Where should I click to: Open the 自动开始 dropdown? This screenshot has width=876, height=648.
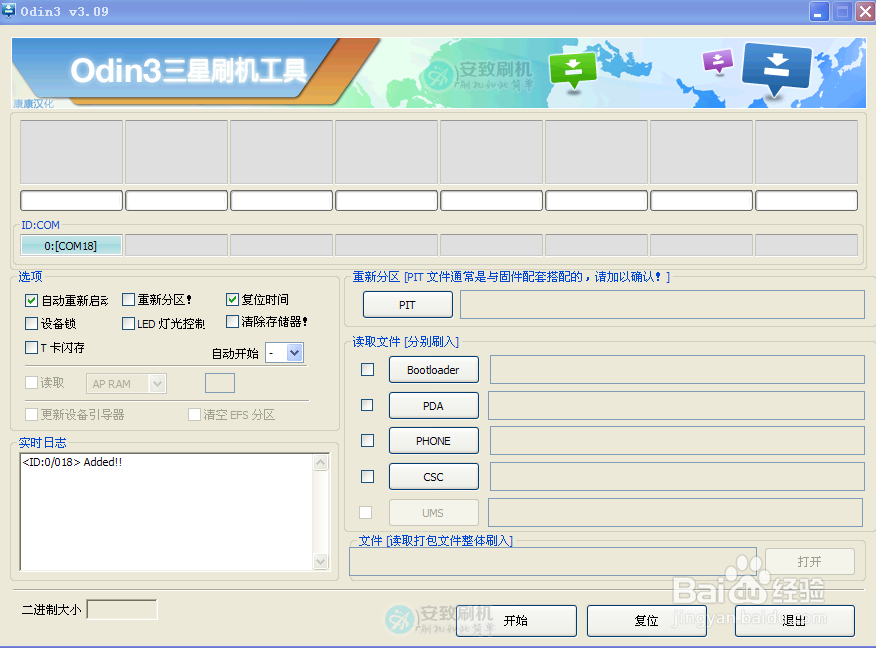pyautogui.click(x=294, y=352)
